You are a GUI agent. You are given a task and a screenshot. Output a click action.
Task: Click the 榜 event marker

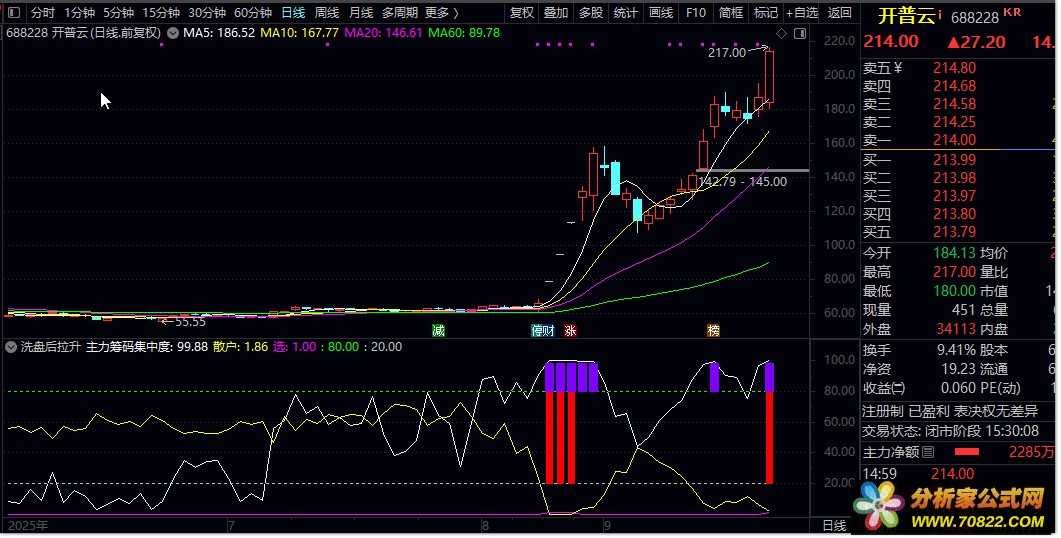pos(713,330)
